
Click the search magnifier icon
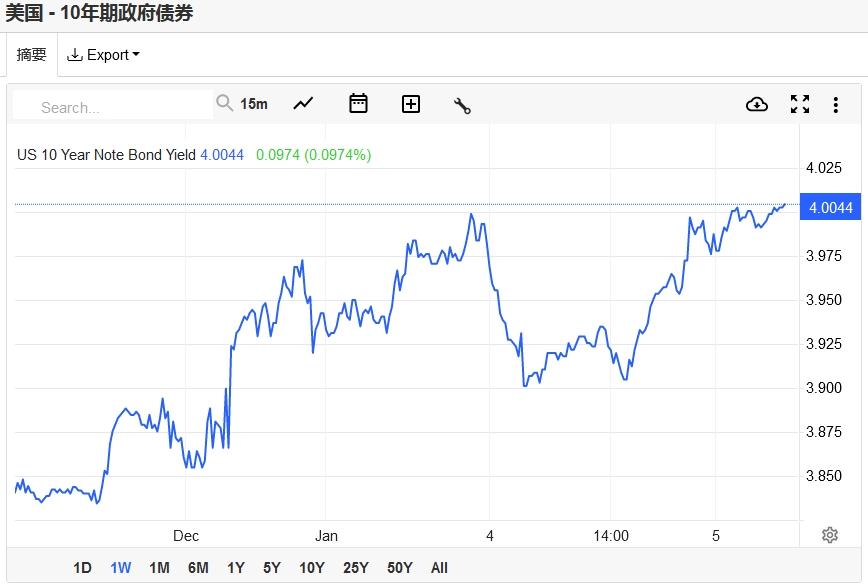coord(224,103)
